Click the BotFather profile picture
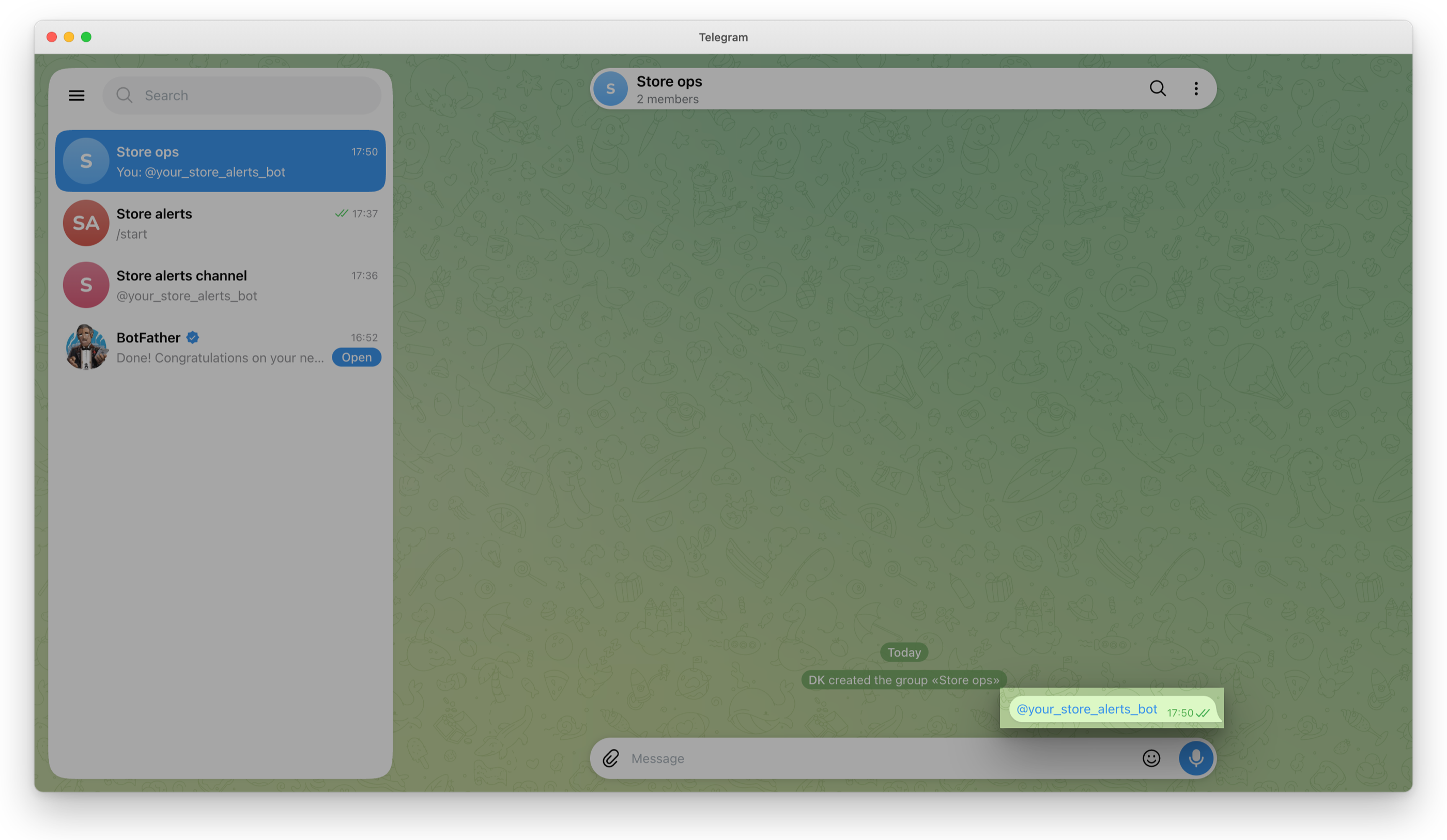Screen dimensions: 1447x840 coord(86,347)
